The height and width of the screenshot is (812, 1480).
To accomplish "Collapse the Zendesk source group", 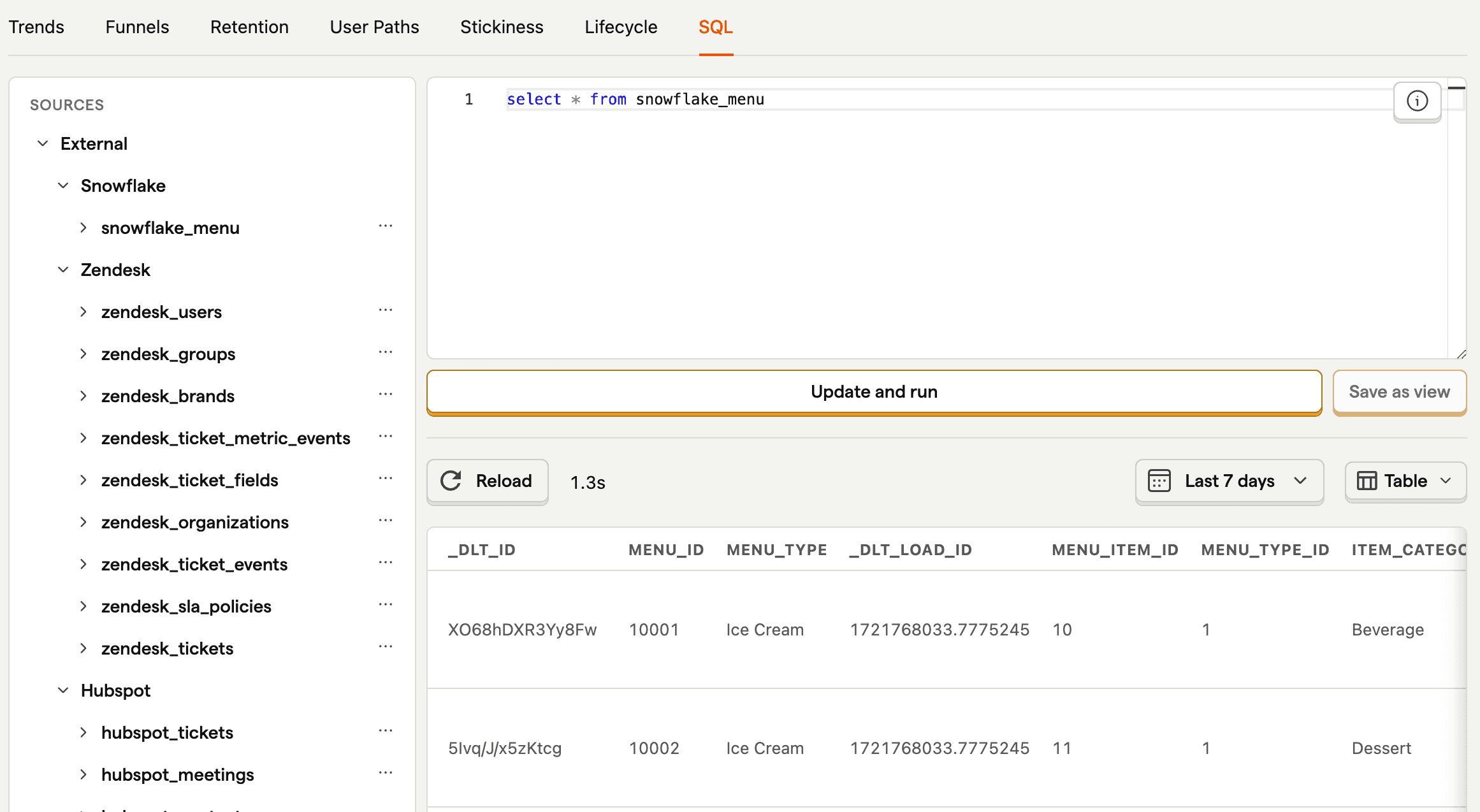I will click(63, 270).
